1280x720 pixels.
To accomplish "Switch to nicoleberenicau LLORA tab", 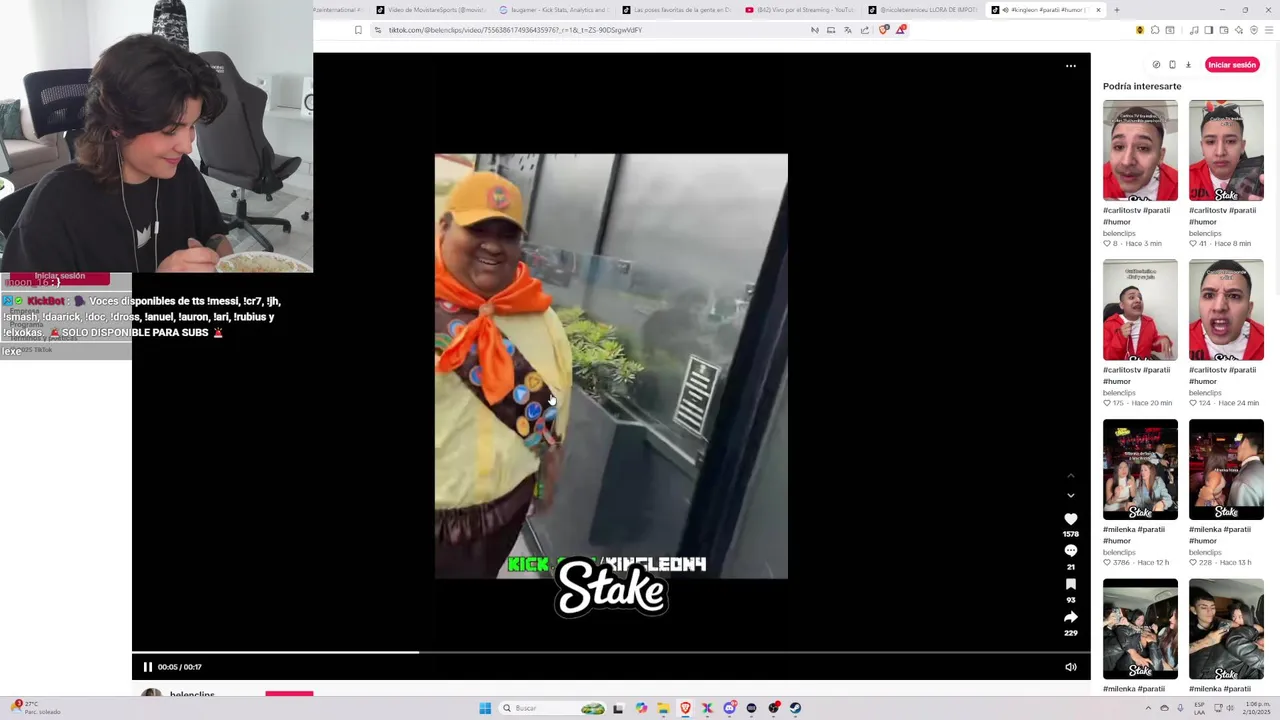I will point(923,10).
